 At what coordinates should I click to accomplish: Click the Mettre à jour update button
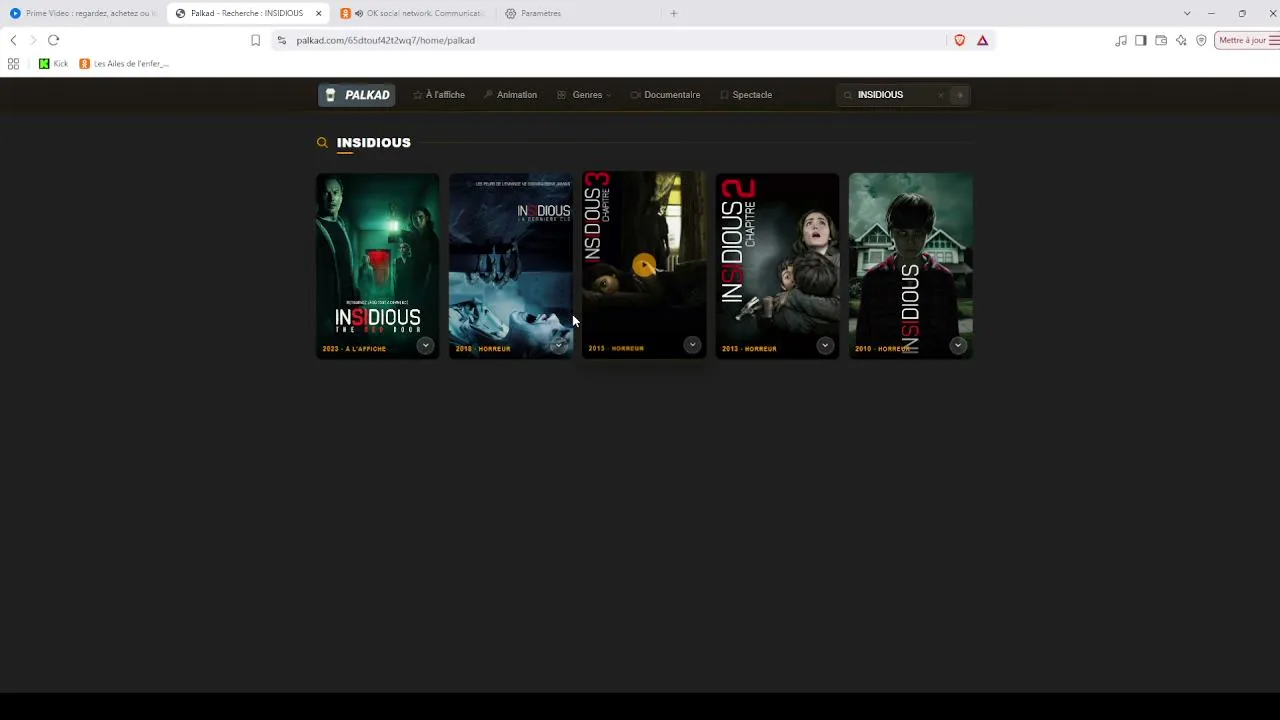pos(1246,40)
